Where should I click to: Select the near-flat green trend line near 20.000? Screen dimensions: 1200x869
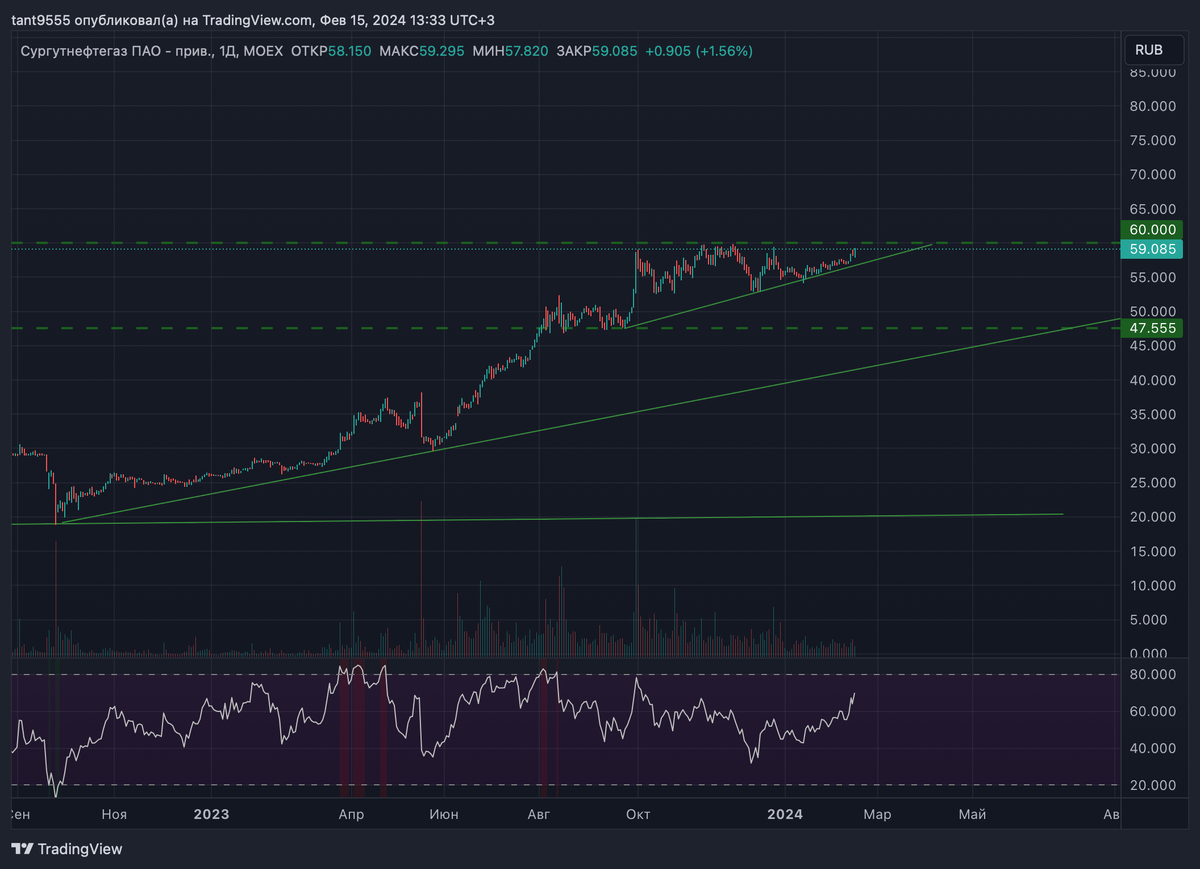537,519
